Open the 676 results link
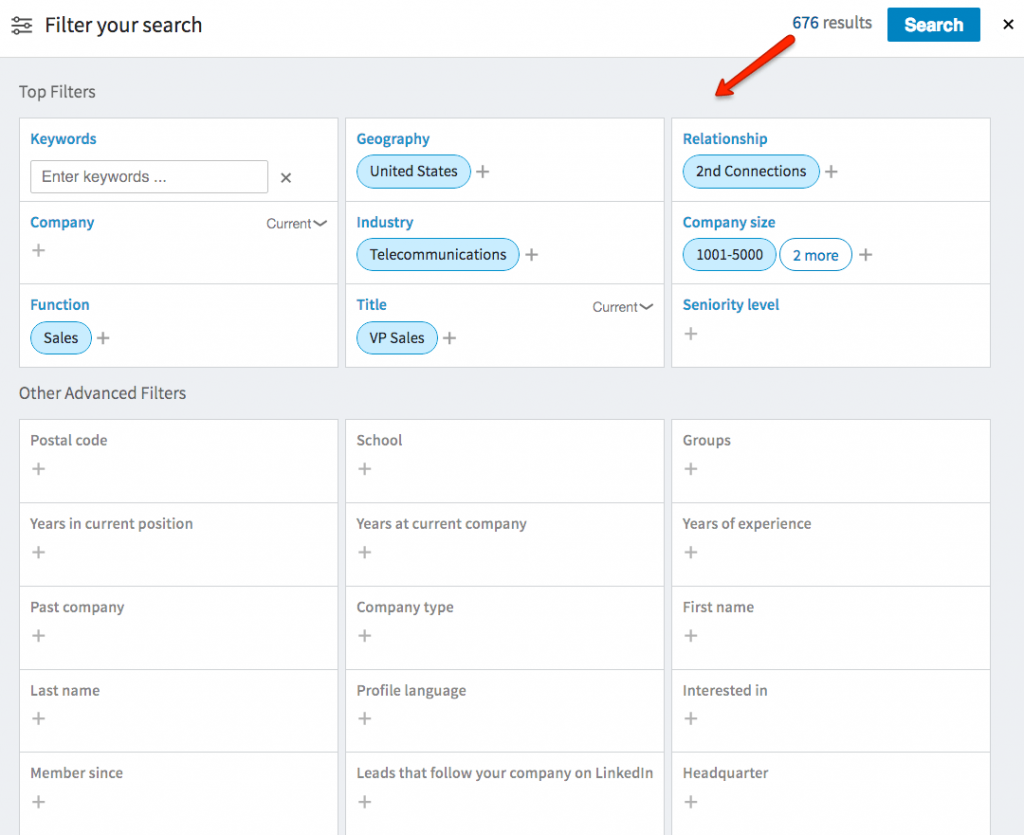 (831, 23)
